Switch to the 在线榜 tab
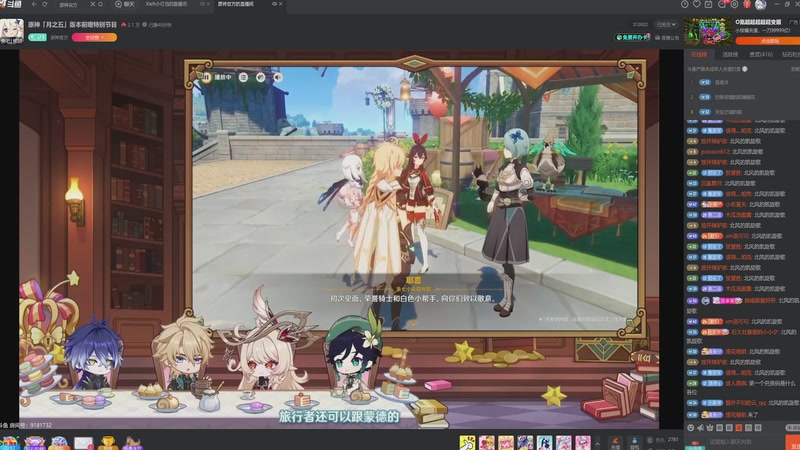 pos(699,54)
